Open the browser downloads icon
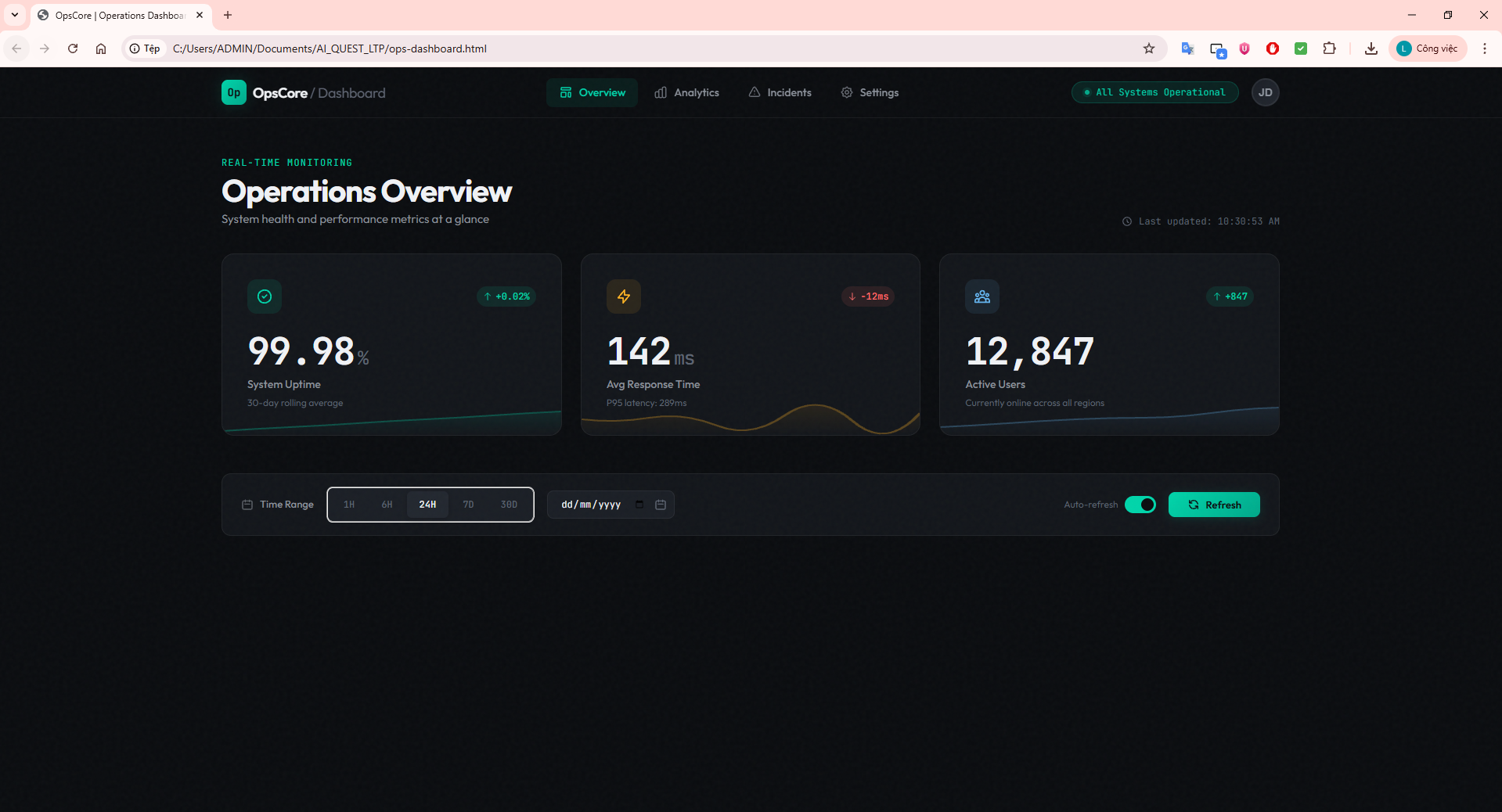Viewport: 1502px width, 812px height. [1371, 49]
